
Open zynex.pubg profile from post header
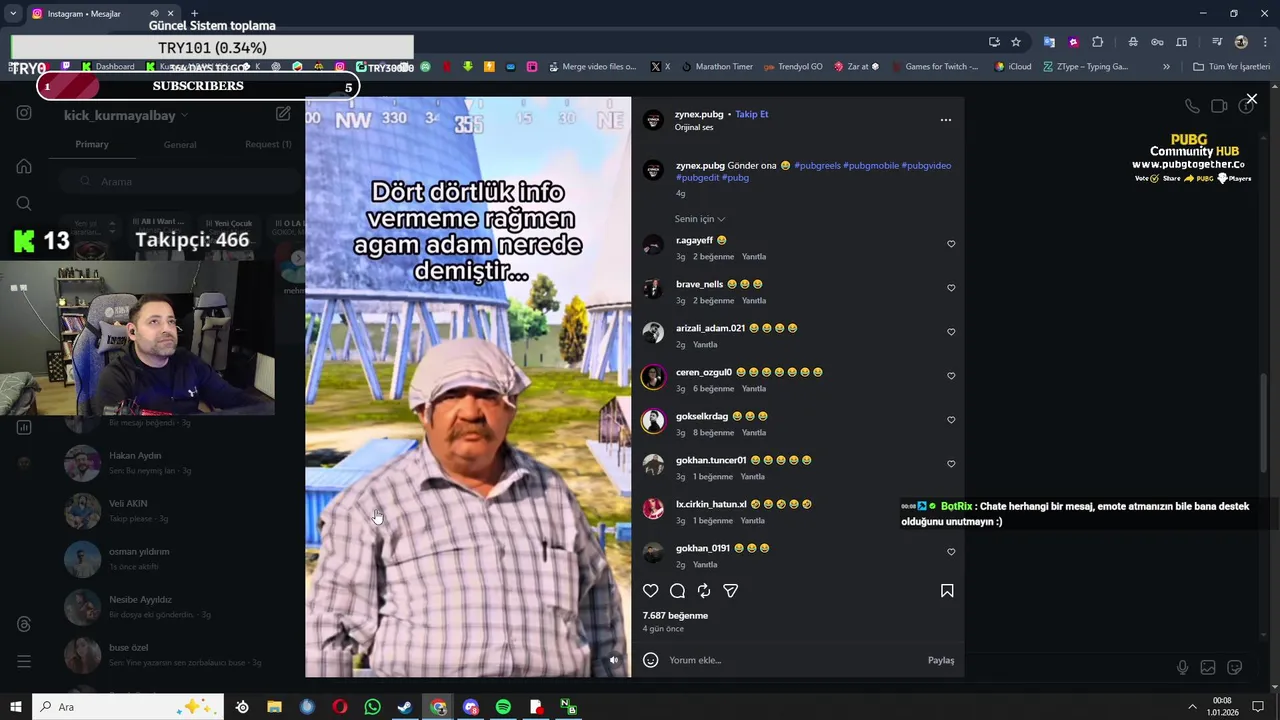[699, 114]
